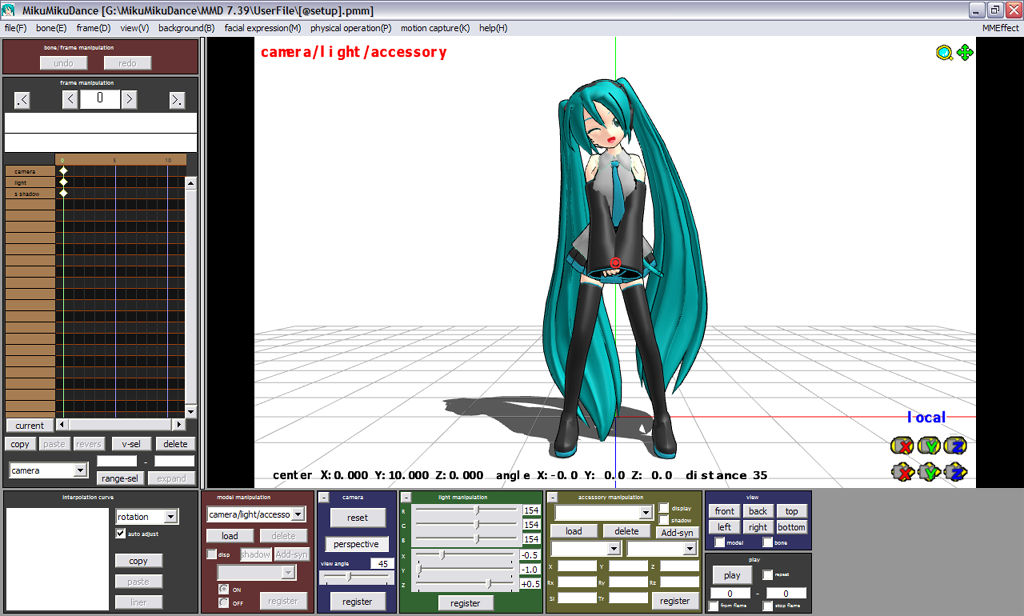Toggle accessory display checkbox
The image size is (1024, 616).
664,508
